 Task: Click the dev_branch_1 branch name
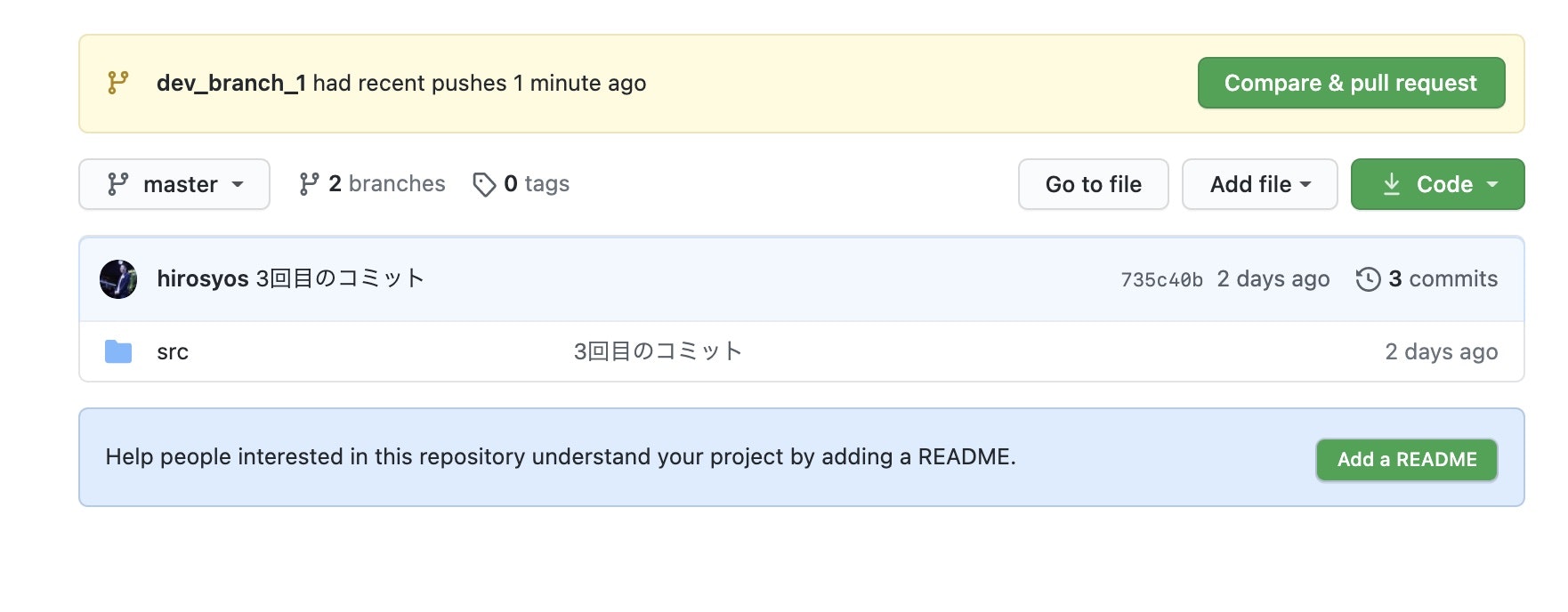[x=231, y=84]
